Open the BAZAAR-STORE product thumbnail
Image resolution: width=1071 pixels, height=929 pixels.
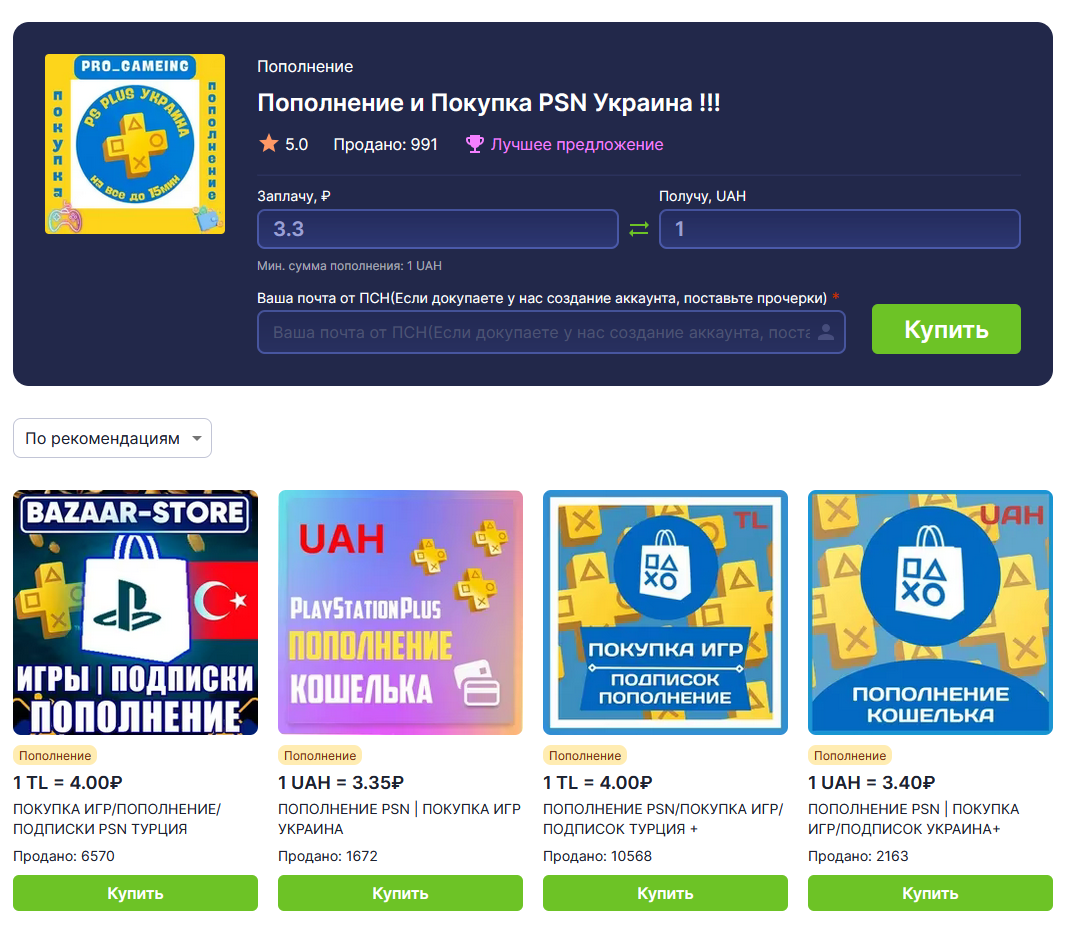(135, 613)
